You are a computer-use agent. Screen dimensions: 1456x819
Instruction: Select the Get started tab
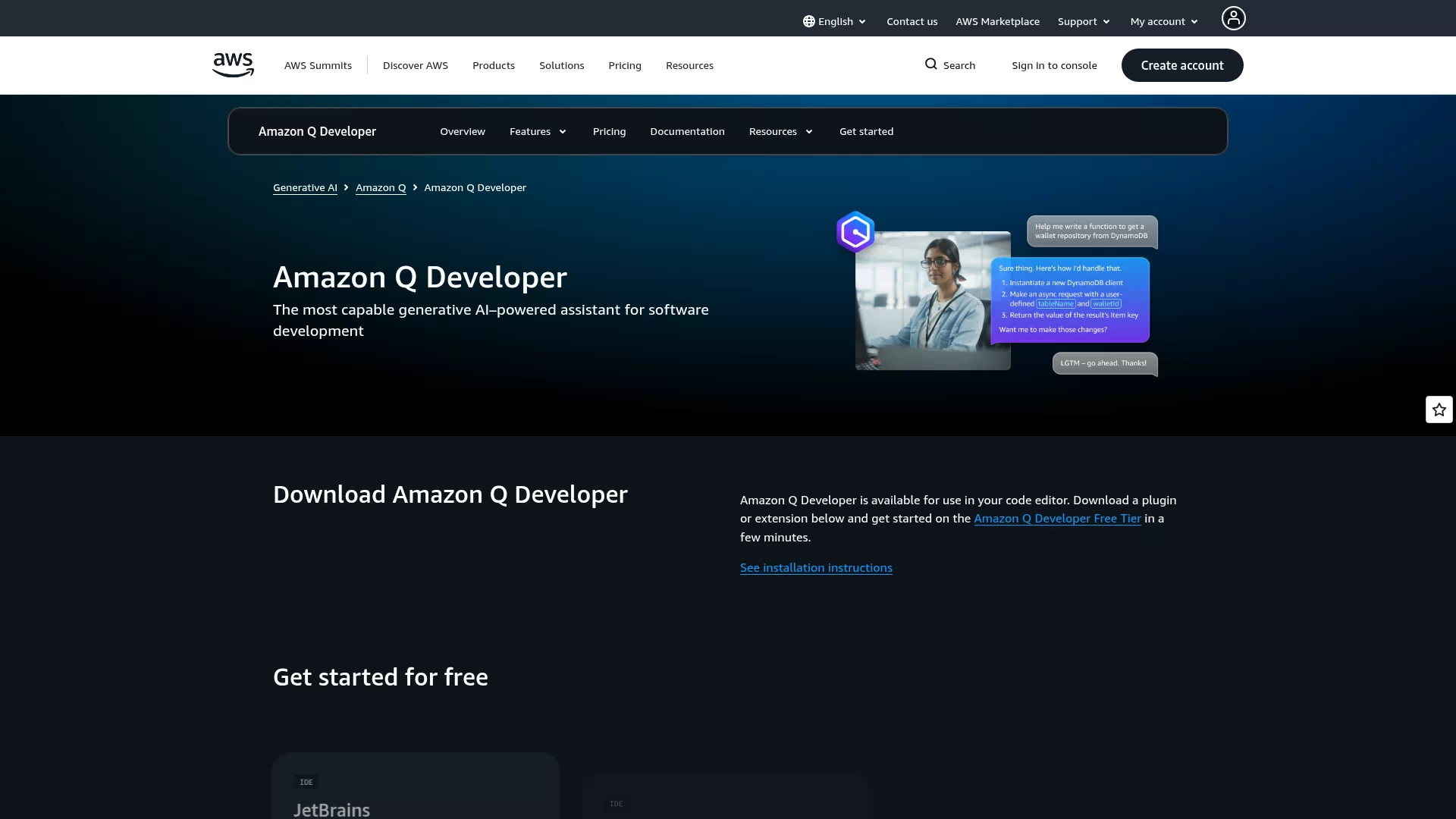tap(866, 131)
